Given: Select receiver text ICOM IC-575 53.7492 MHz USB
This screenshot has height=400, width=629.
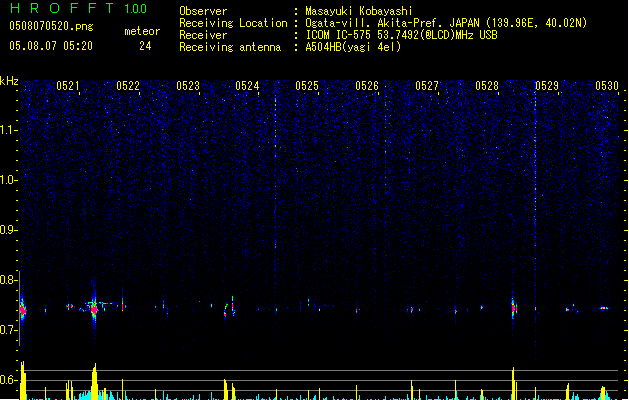Looking at the screenshot, I should (401, 35).
